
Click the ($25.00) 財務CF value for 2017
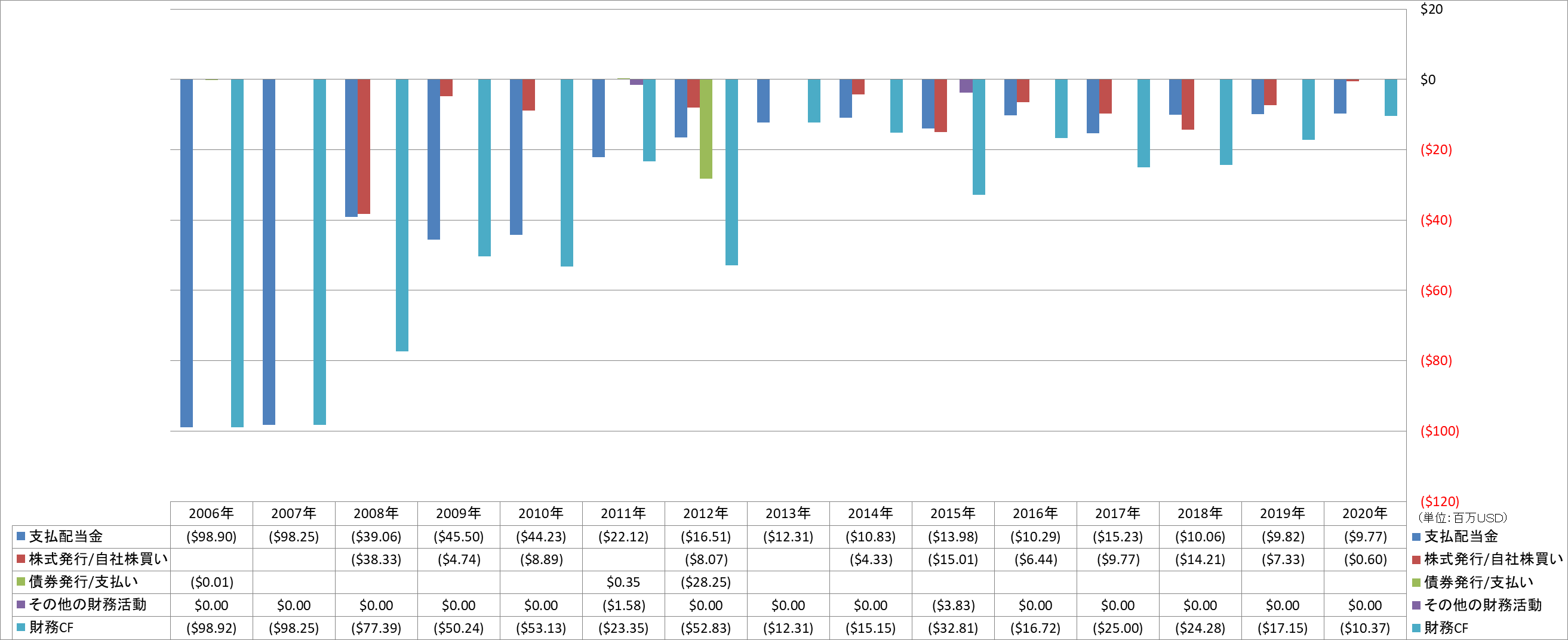tap(1118, 628)
